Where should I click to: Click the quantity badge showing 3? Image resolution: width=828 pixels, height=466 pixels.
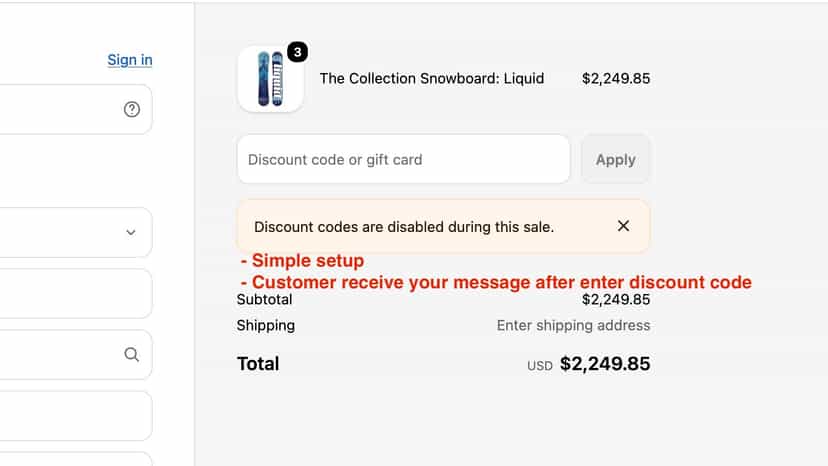tap(297, 52)
